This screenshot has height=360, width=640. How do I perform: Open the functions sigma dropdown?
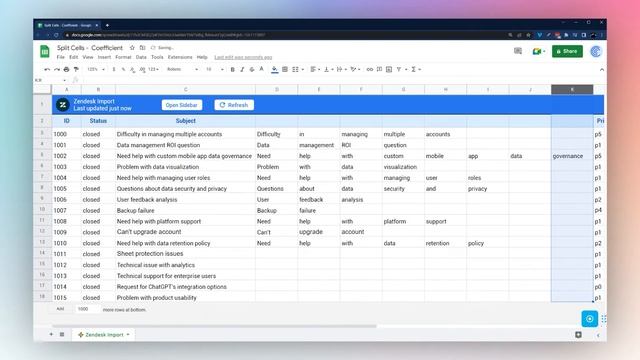[x=416, y=69]
